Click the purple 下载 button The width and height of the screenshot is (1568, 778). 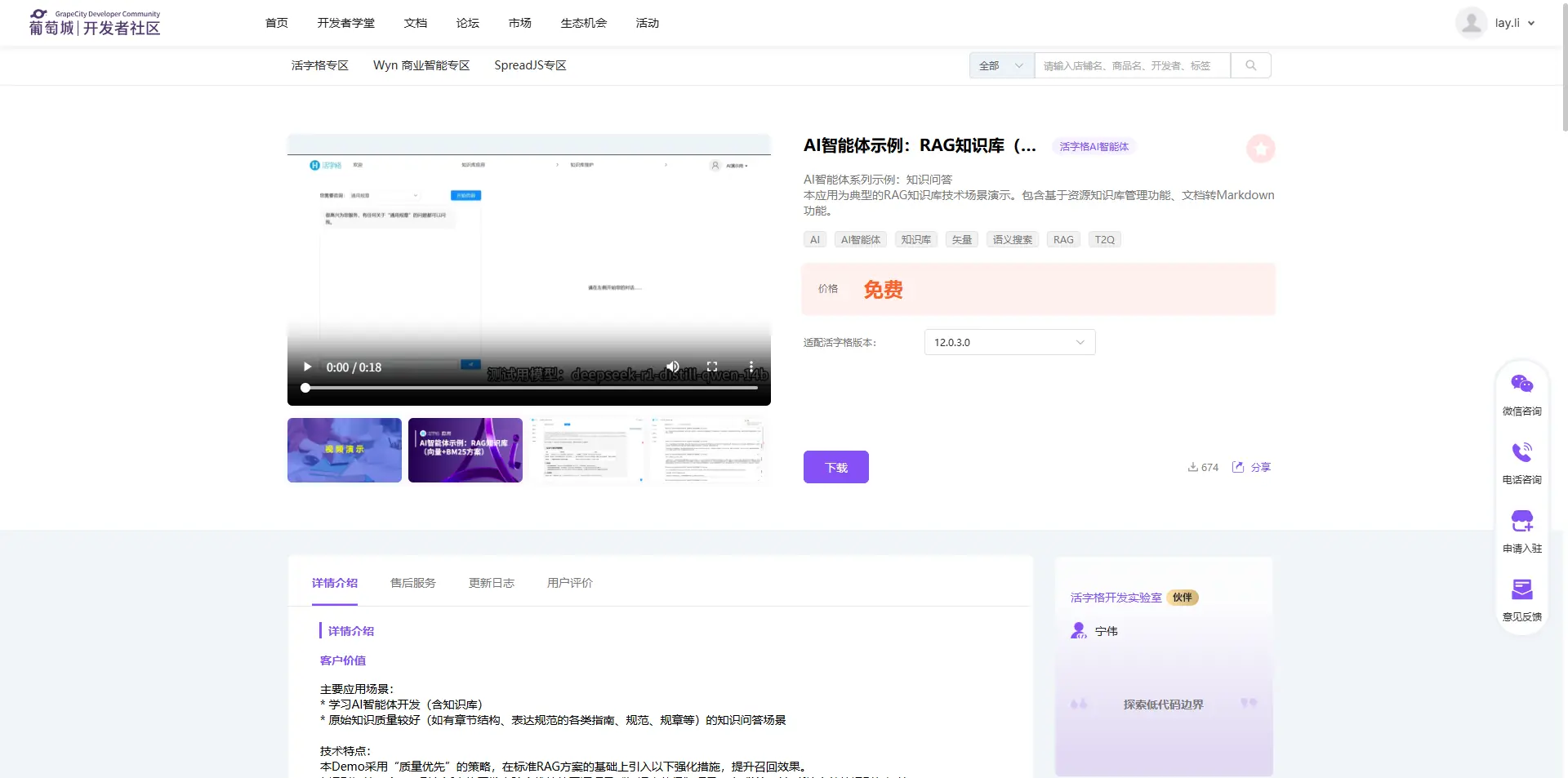[836, 467]
